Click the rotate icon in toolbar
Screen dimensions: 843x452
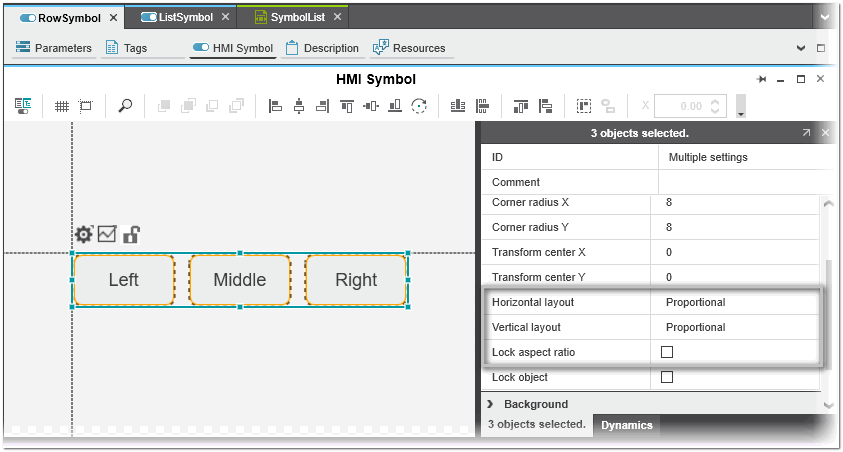(x=419, y=106)
